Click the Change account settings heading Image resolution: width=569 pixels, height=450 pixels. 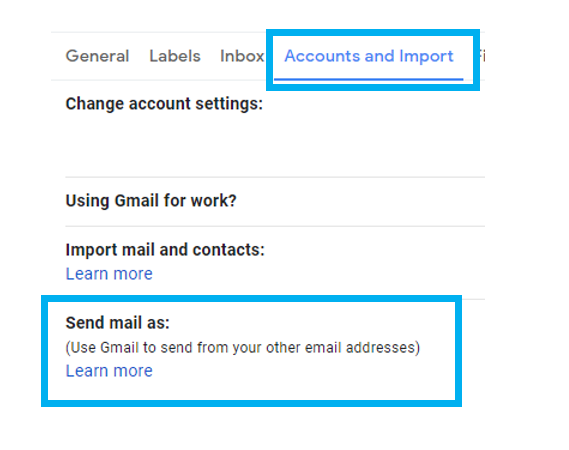[164, 104]
